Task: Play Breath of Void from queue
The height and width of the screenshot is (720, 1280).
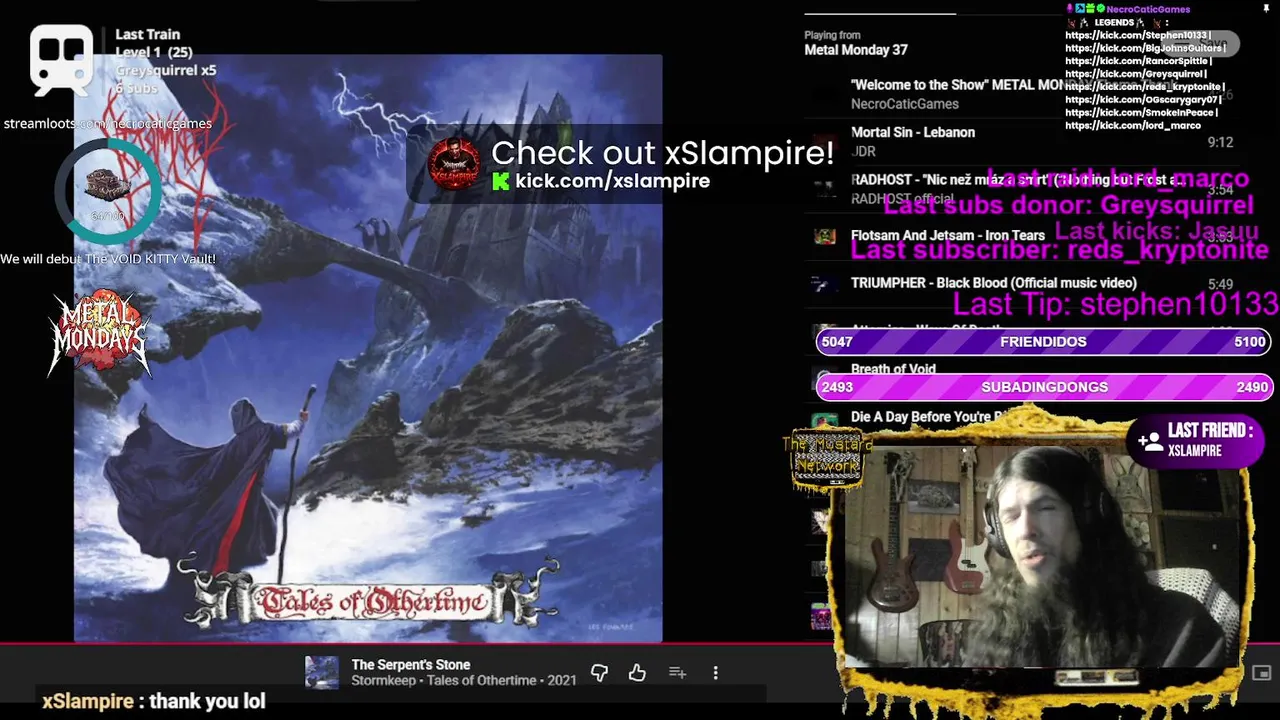Action: [893, 369]
